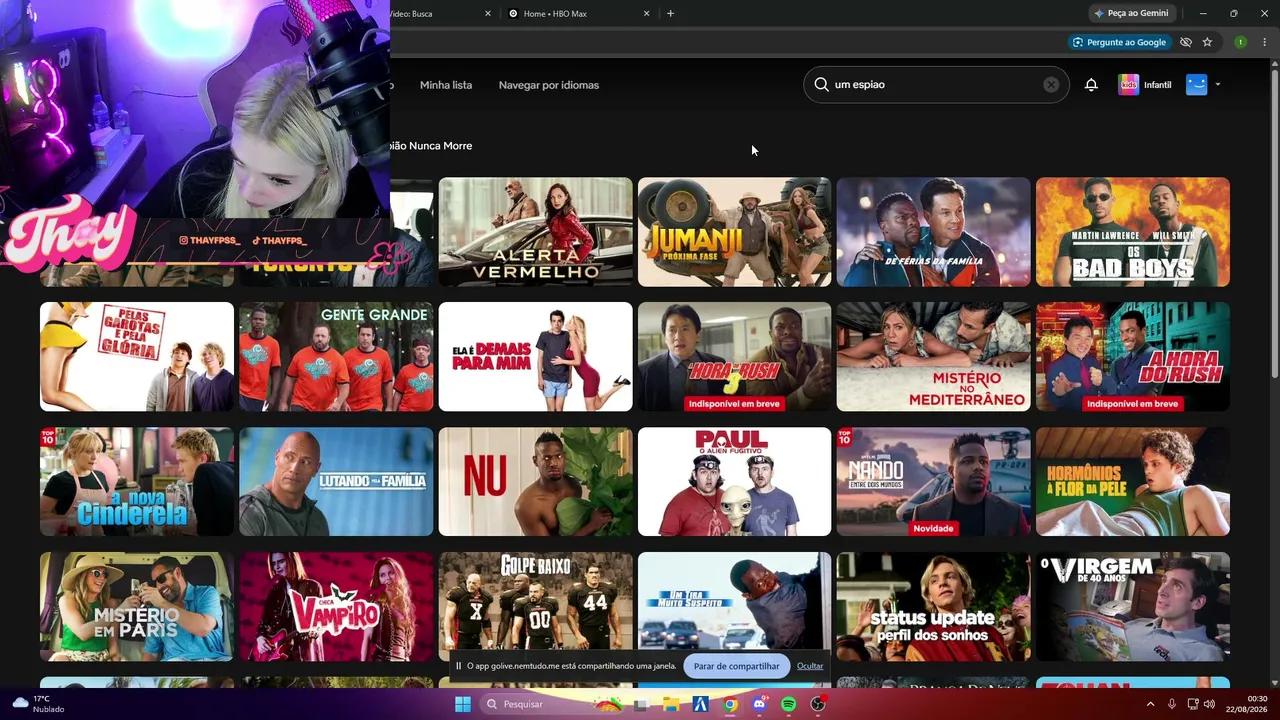The image size is (1280, 720).
Task: Open Hora do Rush 3 thumbnail
Action: pos(734,357)
